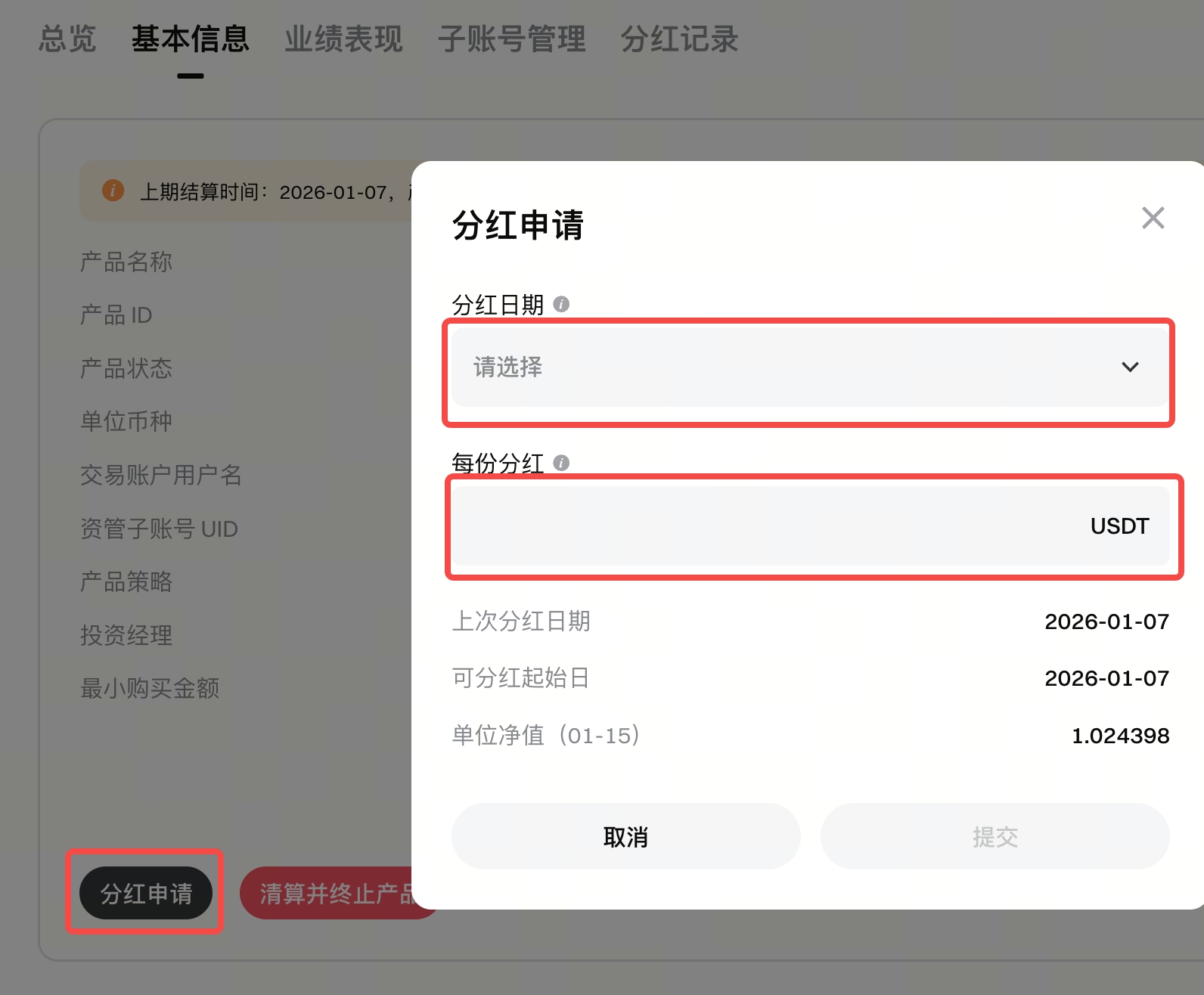This screenshot has width=1204, height=995.
Task: Click the 可分红起始日 date value
Action: click(x=1106, y=678)
